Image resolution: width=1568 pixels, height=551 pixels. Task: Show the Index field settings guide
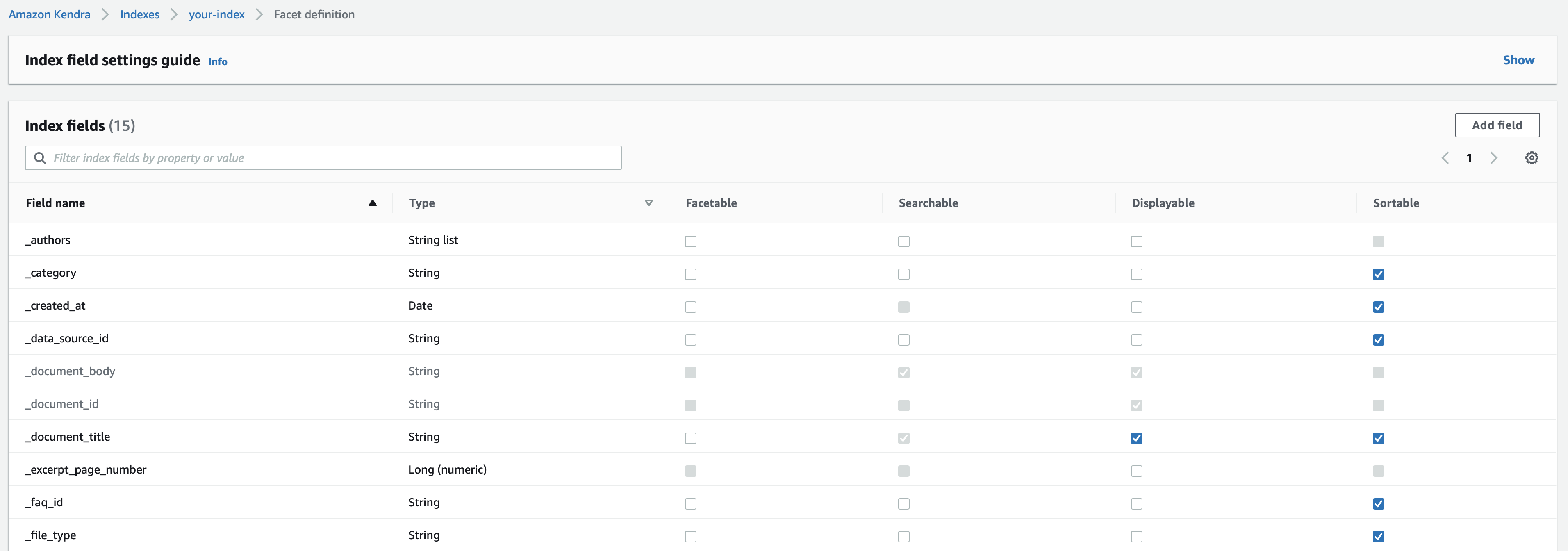1518,60
